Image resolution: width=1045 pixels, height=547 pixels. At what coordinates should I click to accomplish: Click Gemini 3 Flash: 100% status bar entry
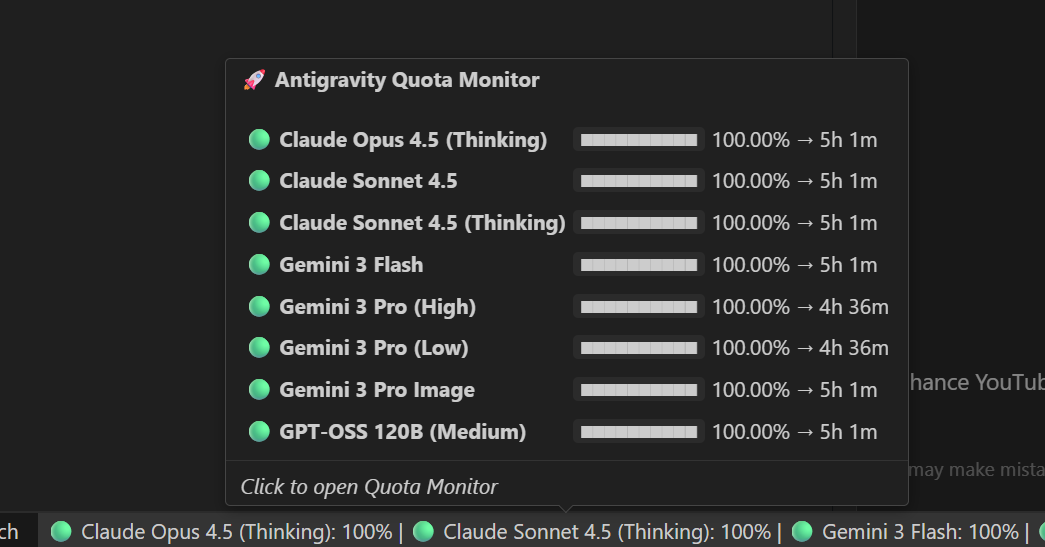tap(908, 532)
